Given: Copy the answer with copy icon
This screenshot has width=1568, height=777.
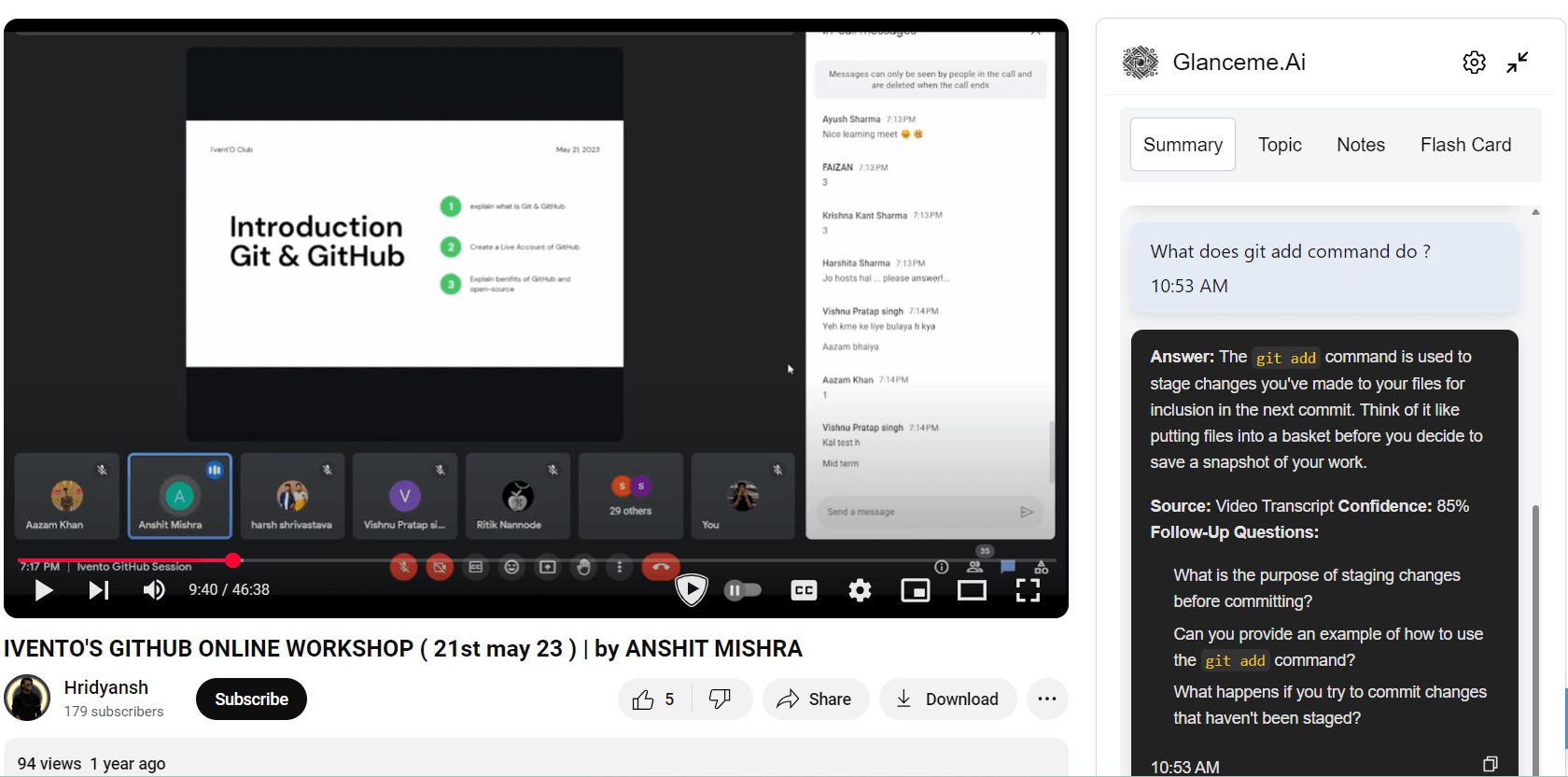Looking at the screenshot, I should pyautogui.click(x=1491, y=764).
